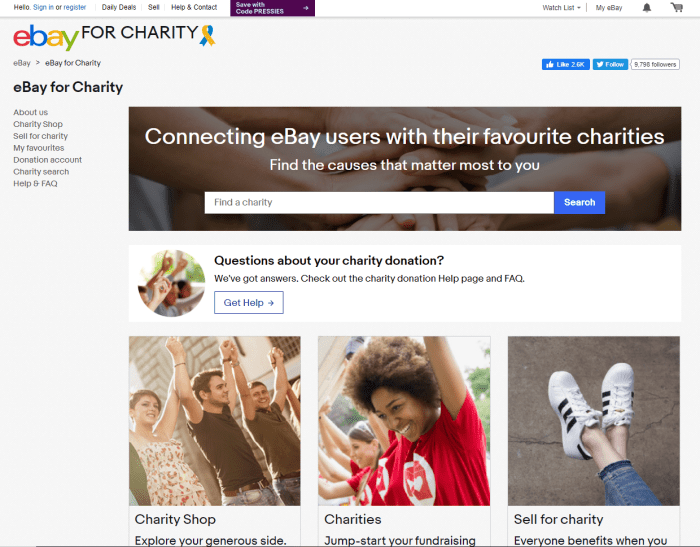700x547 pixels.
Task: Open the Sell for charity sneakers image
Action: tap(594, 421)
